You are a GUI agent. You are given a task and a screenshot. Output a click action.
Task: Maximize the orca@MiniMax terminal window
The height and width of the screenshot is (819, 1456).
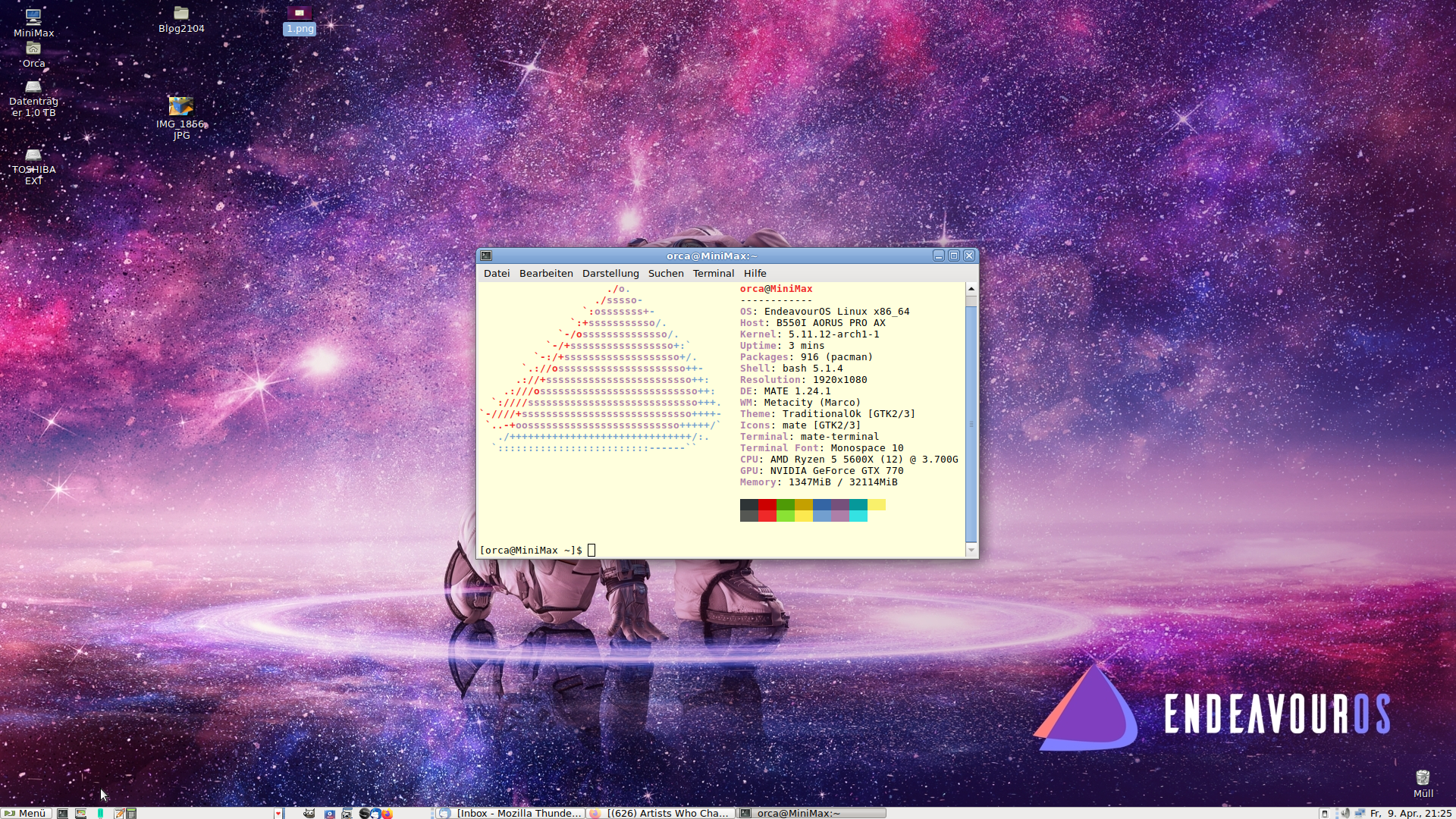[954, 256]
